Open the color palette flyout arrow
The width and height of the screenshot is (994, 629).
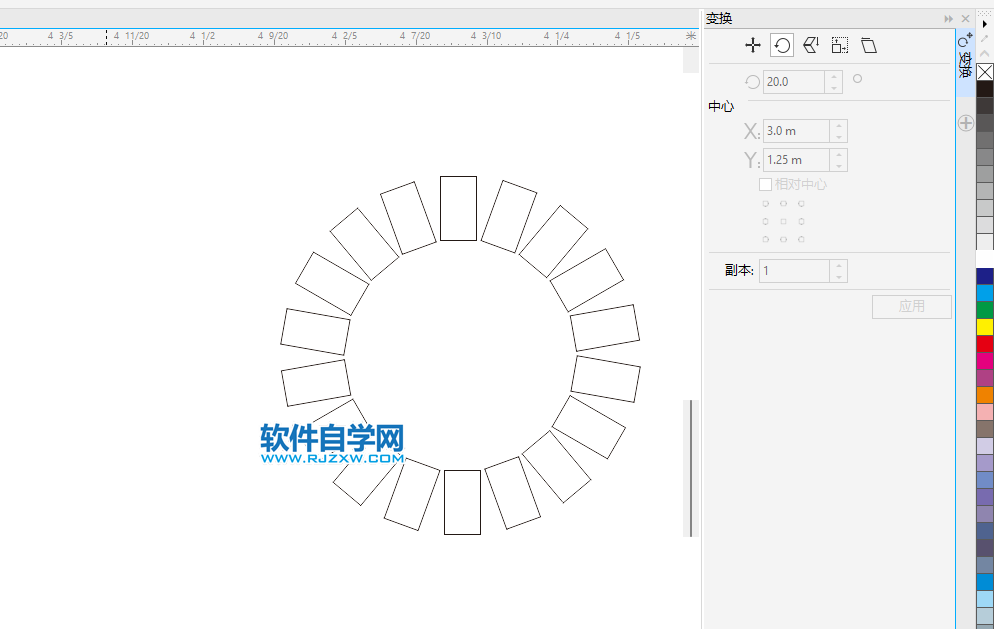click(984, 24)
